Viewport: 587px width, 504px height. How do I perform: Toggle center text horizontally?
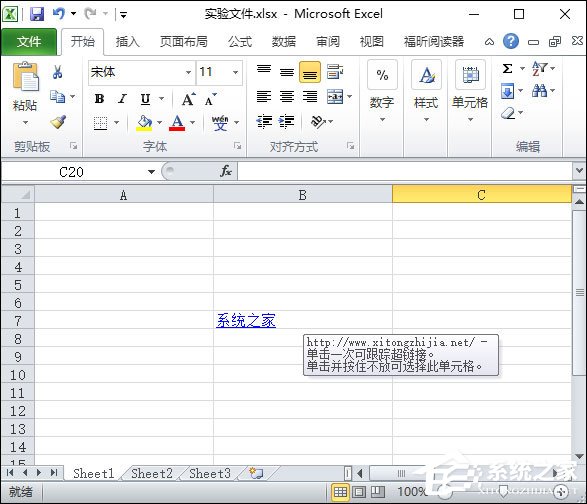[x=287, y=97]
